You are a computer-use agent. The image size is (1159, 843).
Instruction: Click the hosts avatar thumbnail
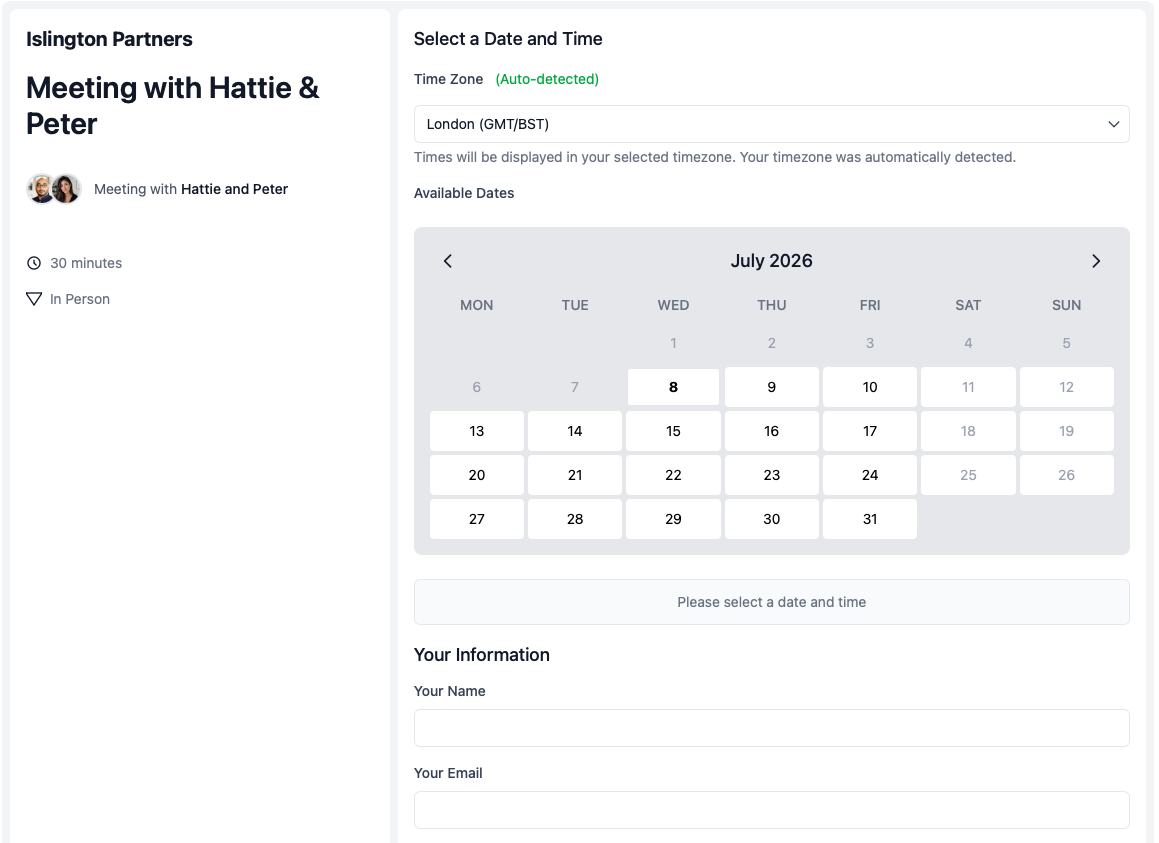(54, 189)
